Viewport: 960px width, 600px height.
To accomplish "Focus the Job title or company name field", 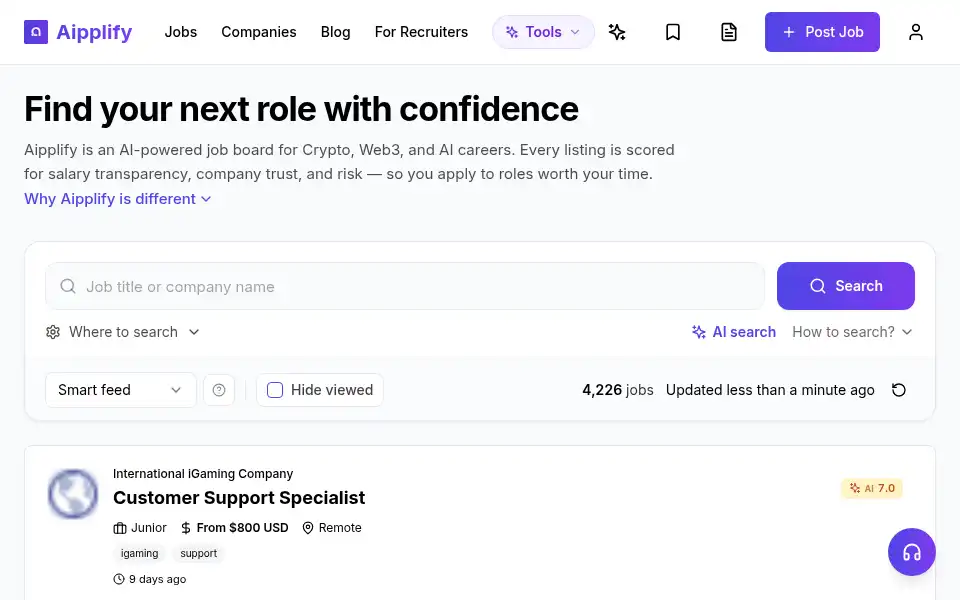I will (x=405, y=286).
